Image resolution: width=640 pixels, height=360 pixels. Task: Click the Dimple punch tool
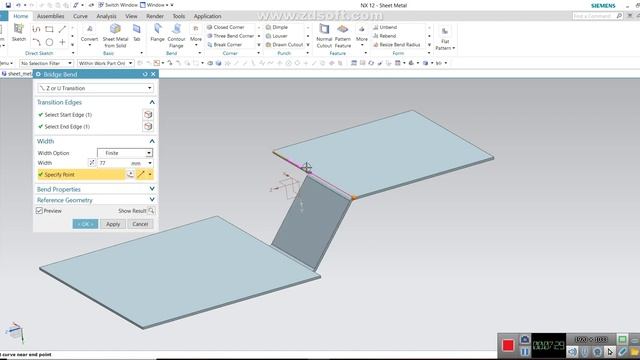(x=277, y=27)
